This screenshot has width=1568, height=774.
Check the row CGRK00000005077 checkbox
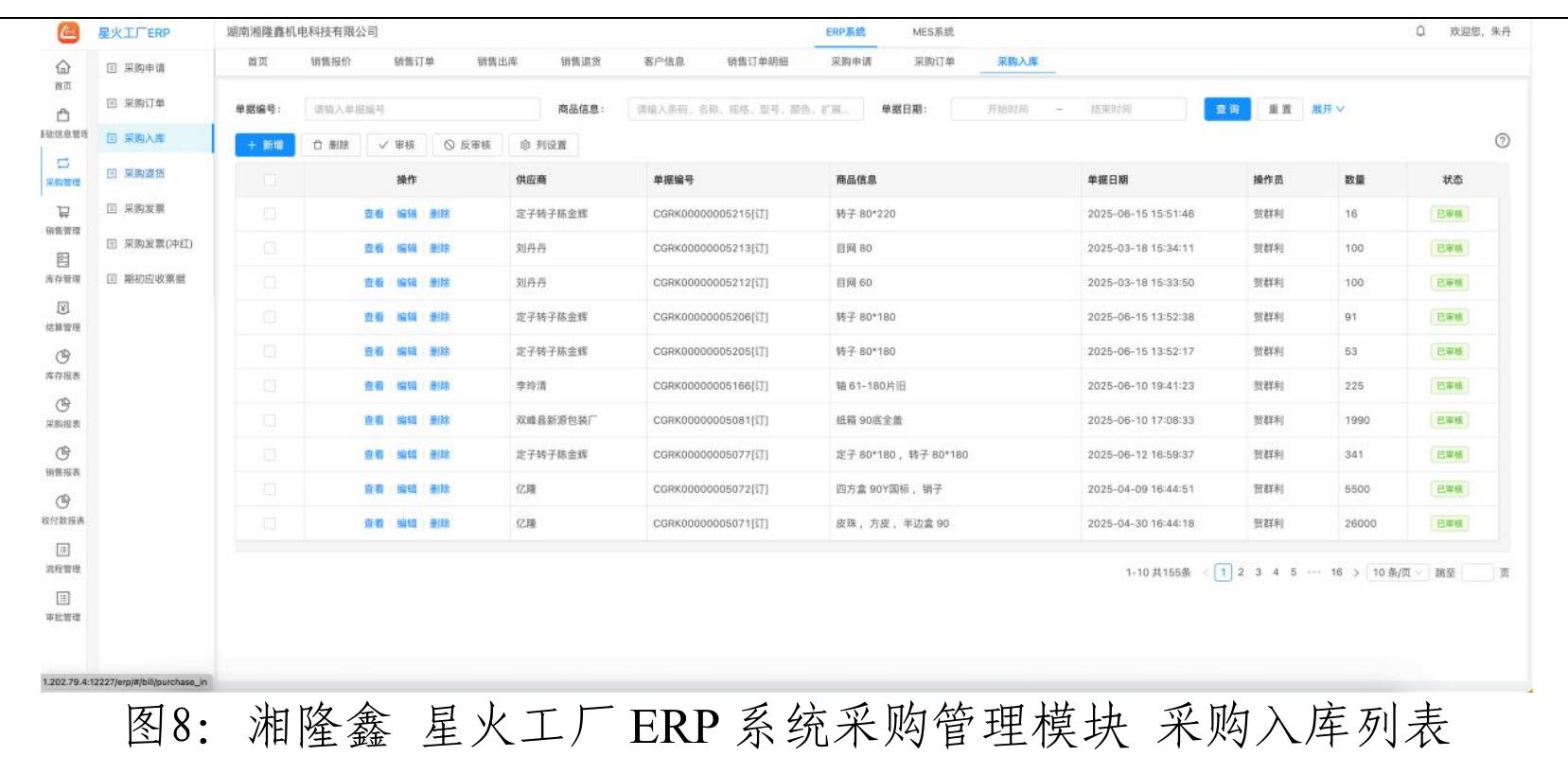[270, 454]
